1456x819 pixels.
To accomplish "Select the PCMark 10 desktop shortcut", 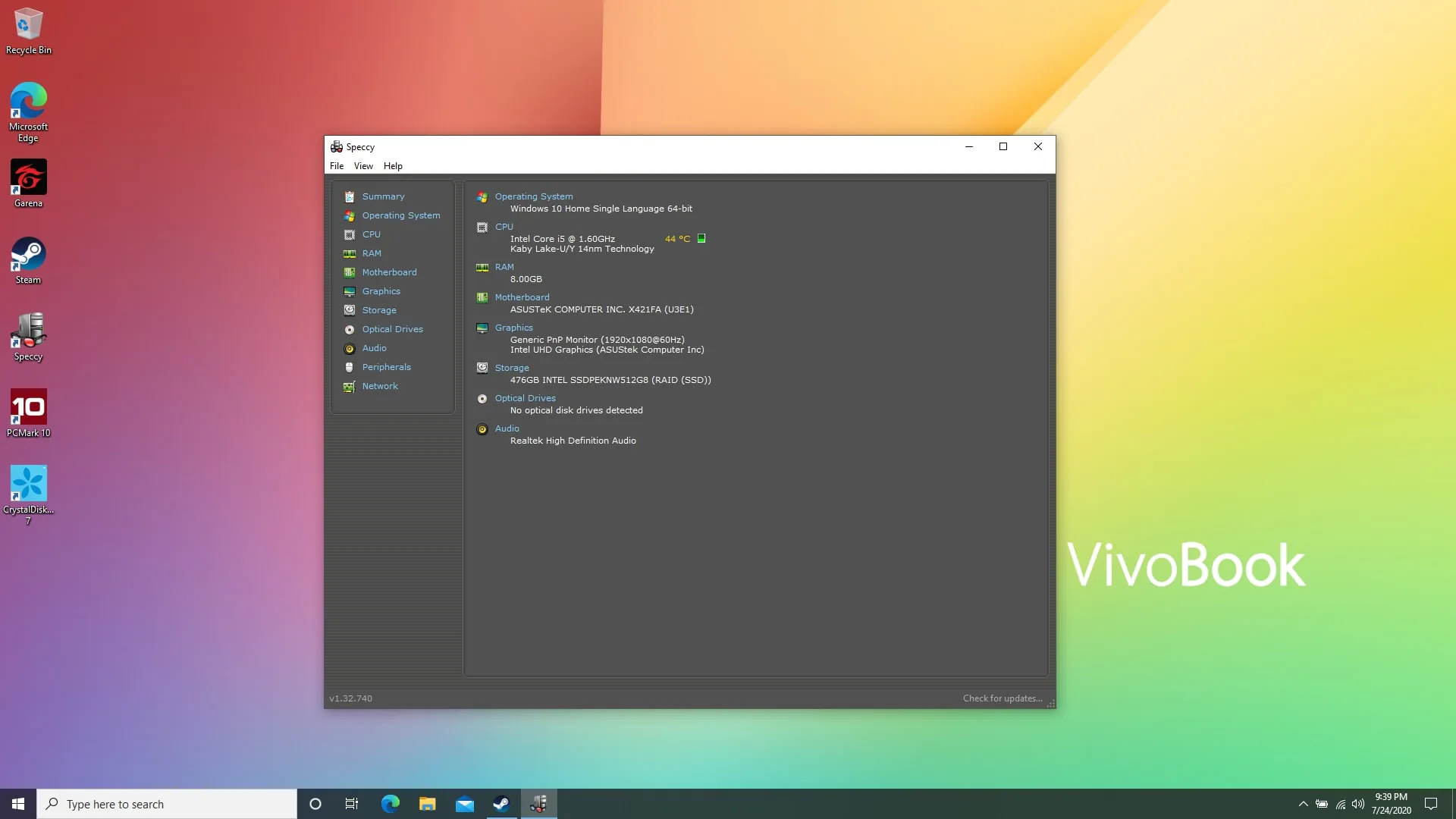I will (x=29, y=413).
